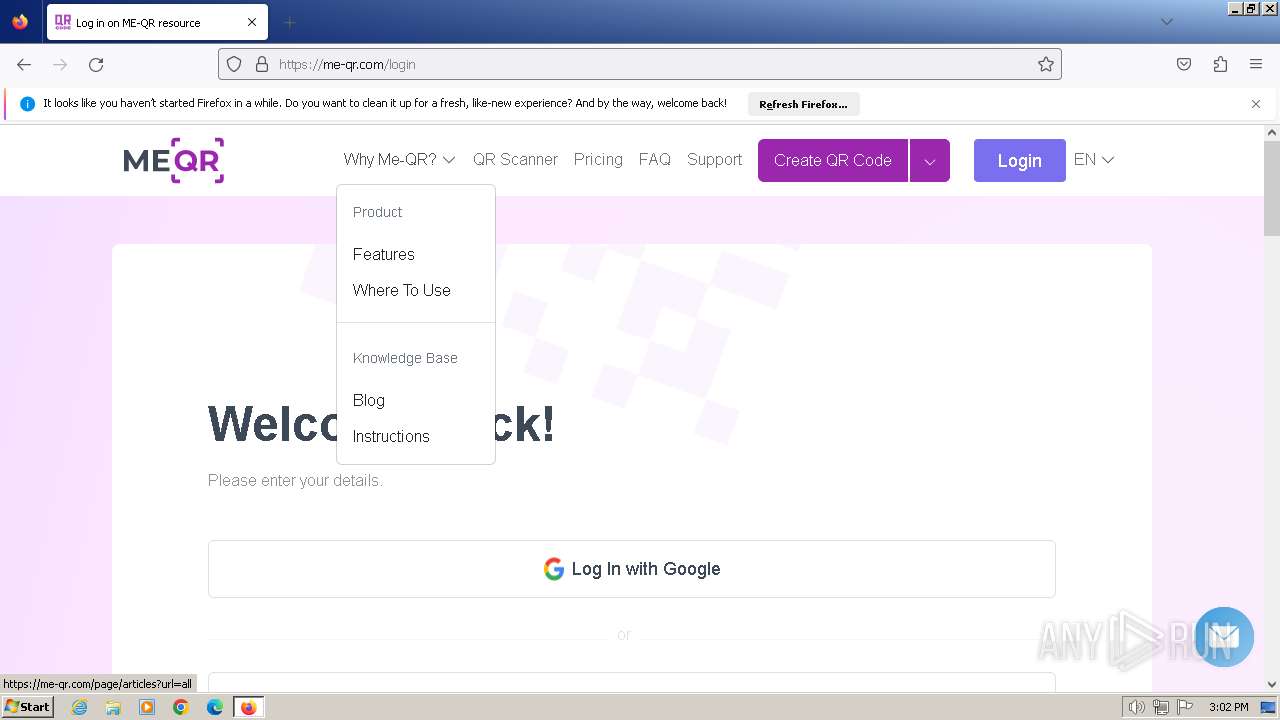Collapse the Why Me-QR? dropdown menu

pos(399,159)
